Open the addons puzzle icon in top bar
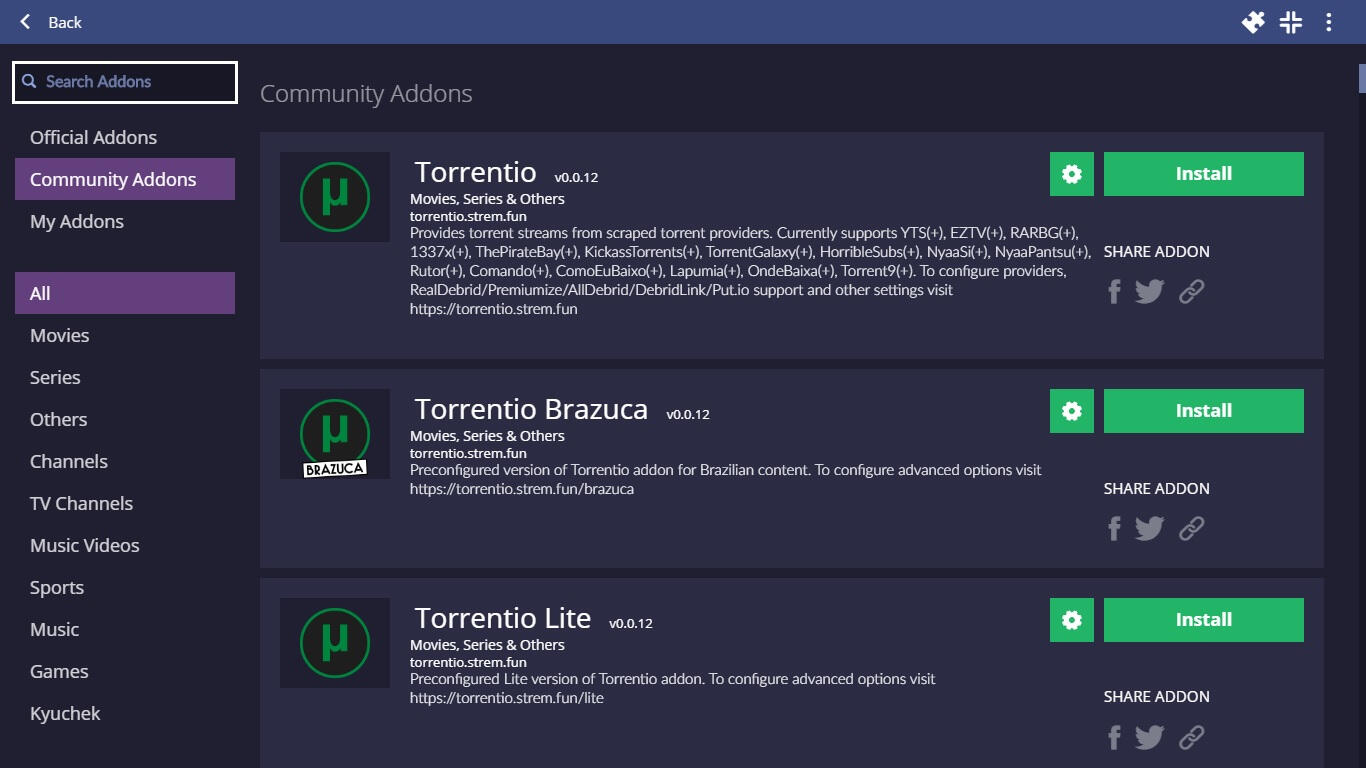 click(x=1253, y=22)
